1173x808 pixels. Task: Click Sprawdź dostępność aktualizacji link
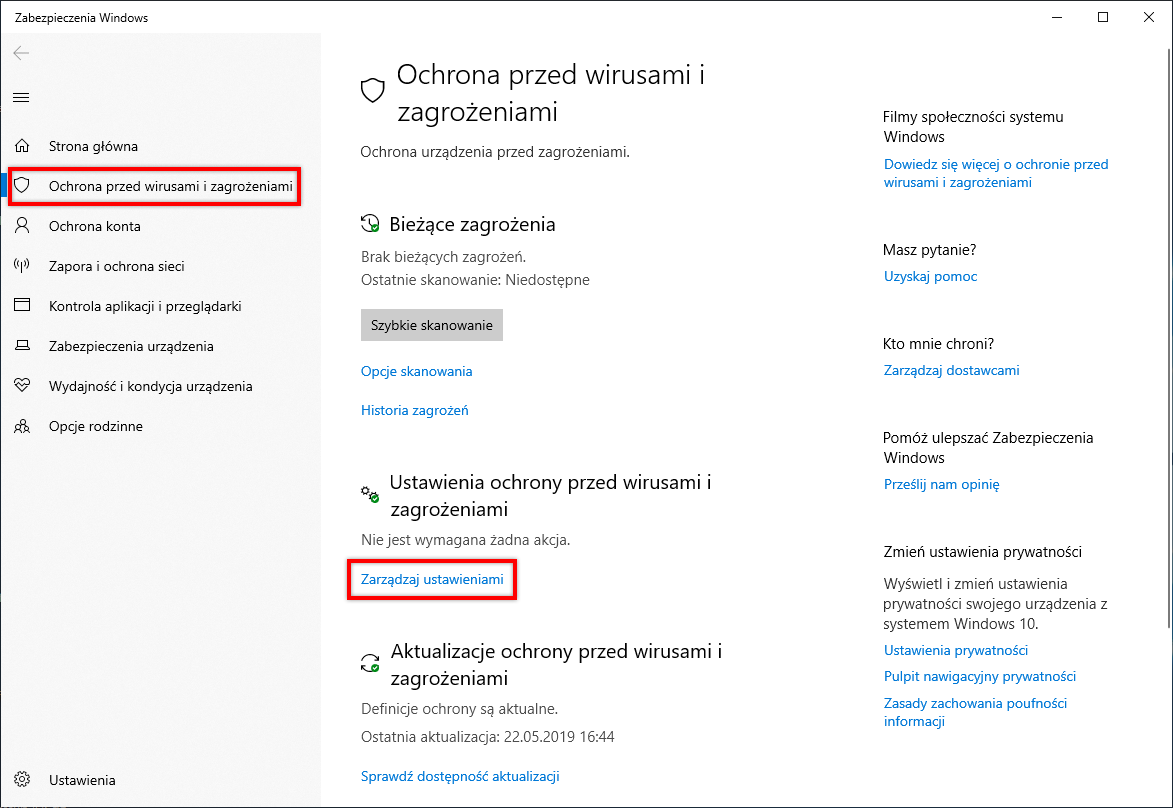coord(460,776)
